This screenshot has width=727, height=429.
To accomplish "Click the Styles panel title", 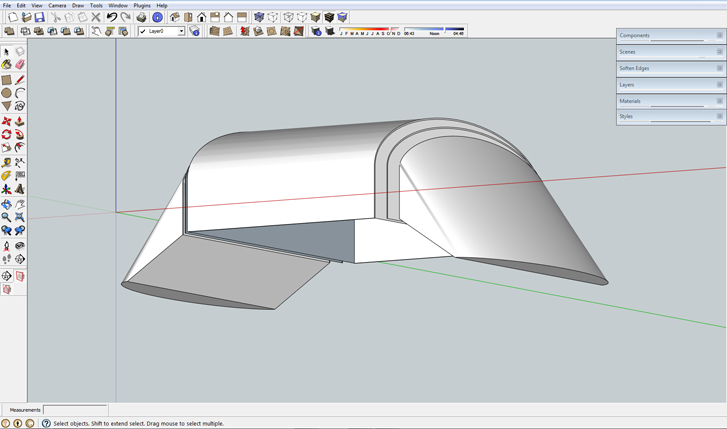I will (626, 117).
